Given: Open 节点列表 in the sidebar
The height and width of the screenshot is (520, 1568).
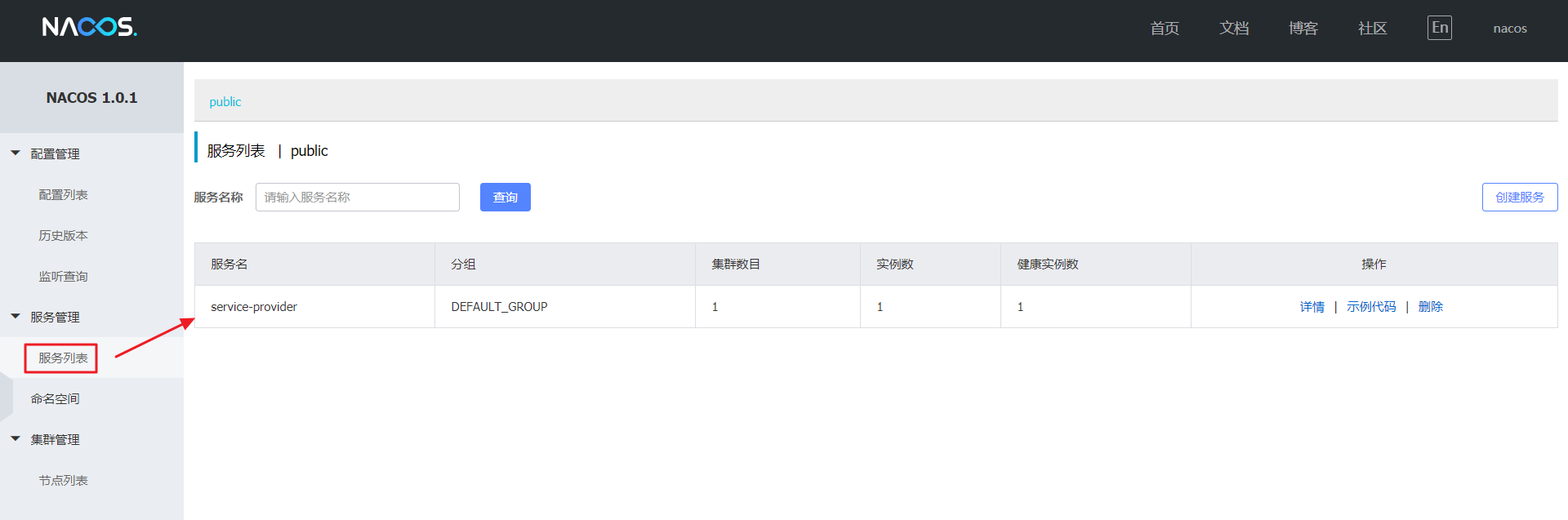Looking at the screenshot, I should coord(63,480).
